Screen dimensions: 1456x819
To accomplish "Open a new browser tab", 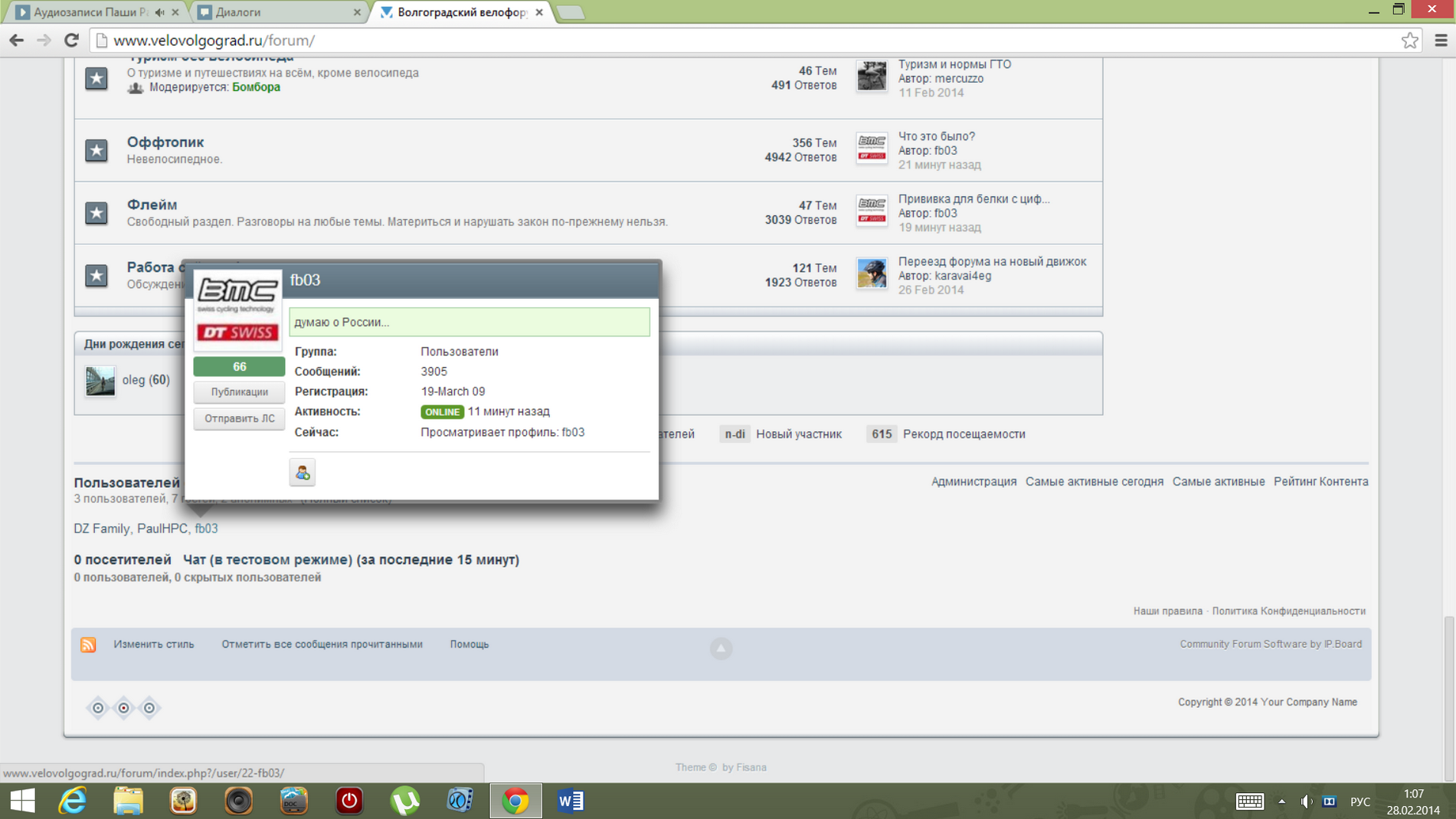I will [x=571, y=12].
